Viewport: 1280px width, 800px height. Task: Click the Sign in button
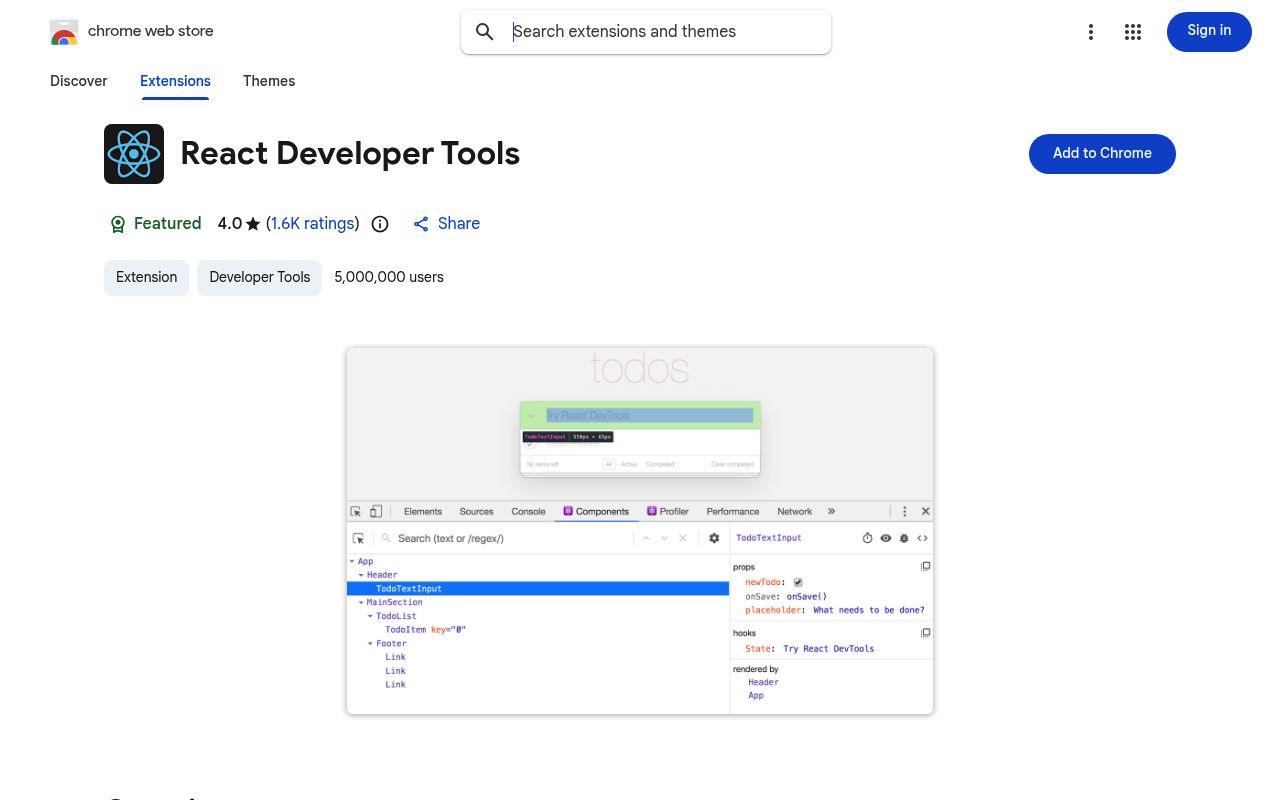pos(1209,31)
